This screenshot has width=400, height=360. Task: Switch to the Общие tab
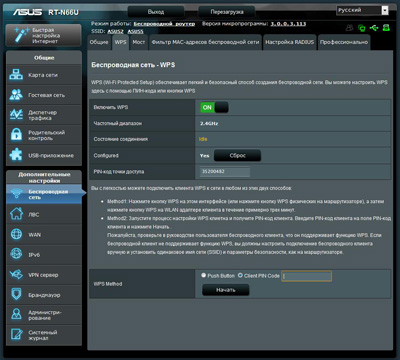click(x=99, y=42)
